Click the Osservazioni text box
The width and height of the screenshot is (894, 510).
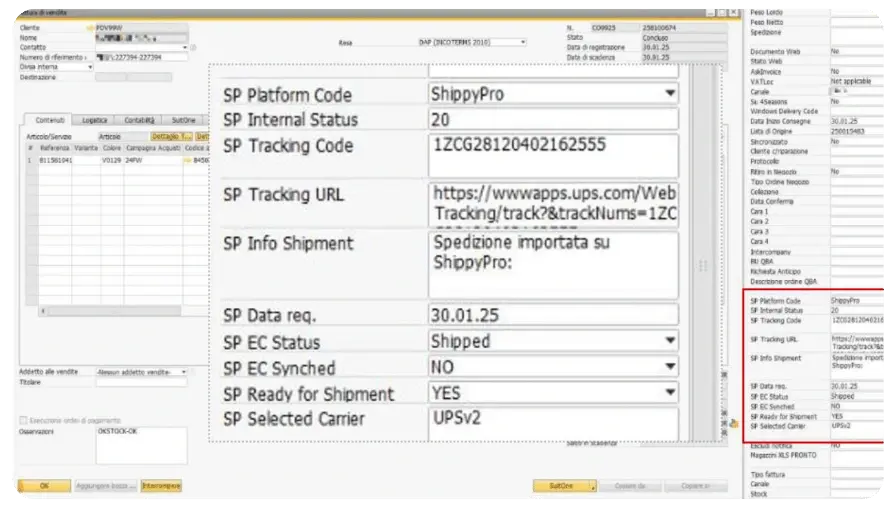point(141,445)
